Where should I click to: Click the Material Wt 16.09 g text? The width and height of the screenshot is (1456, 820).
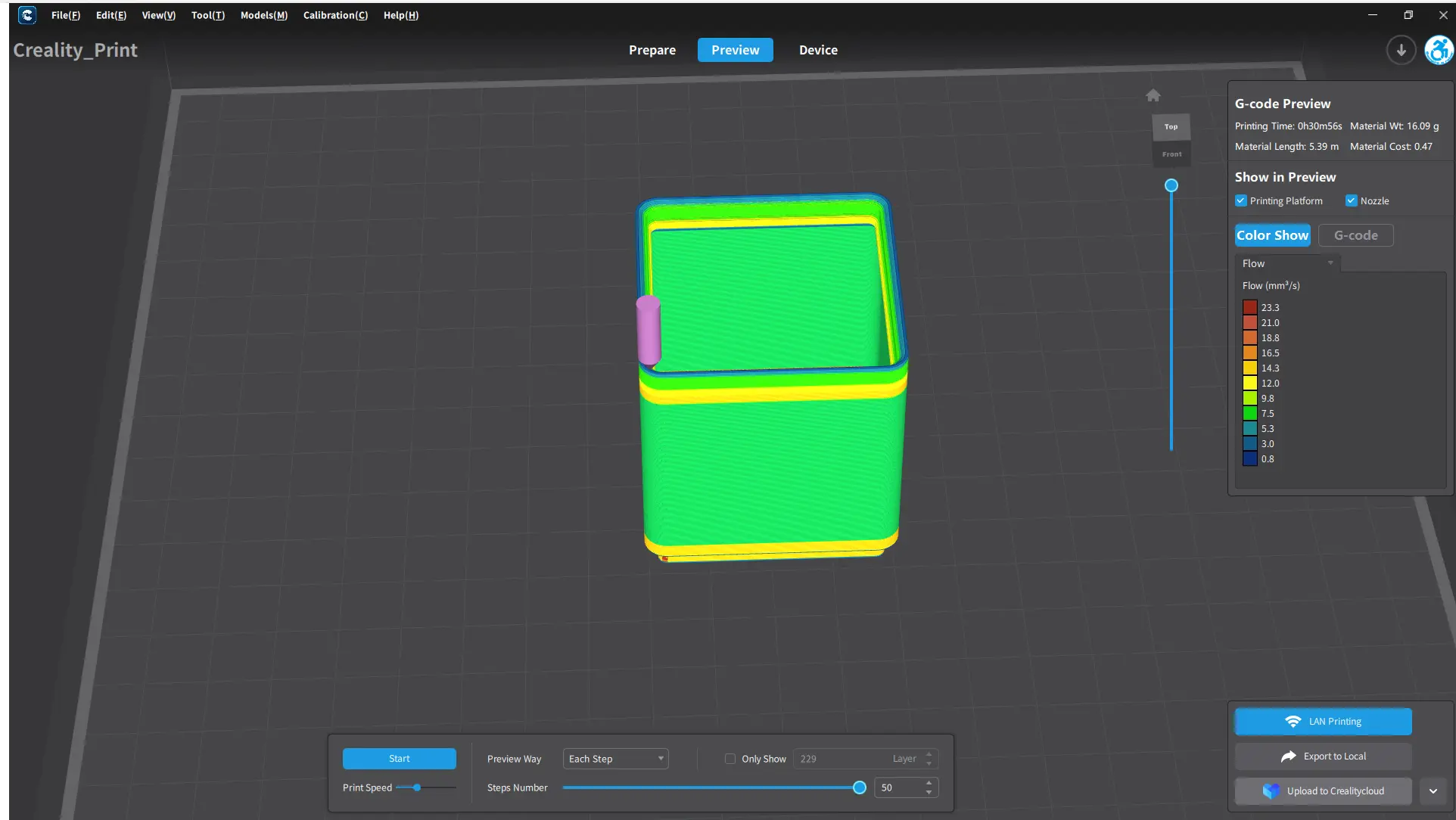(x=1394, y=126)
